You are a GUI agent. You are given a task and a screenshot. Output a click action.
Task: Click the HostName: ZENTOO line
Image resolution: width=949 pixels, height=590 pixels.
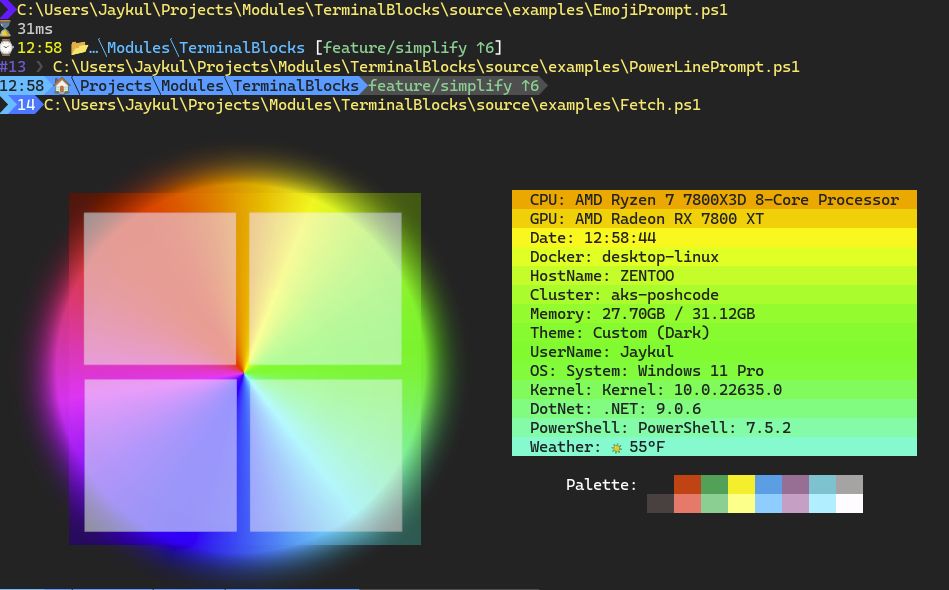714,275
